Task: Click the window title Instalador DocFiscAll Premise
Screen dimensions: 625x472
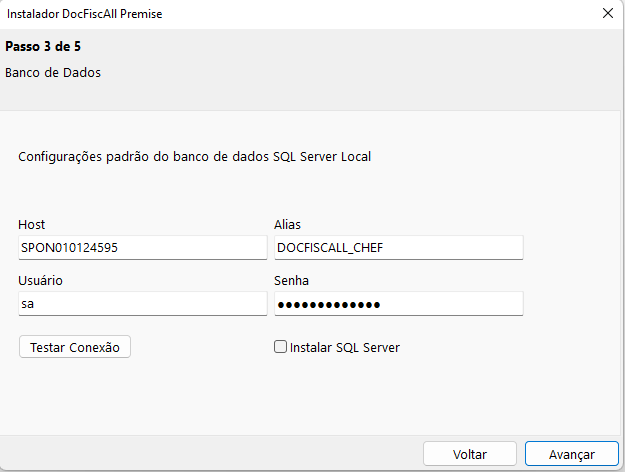Action: (x=85, y=14)
